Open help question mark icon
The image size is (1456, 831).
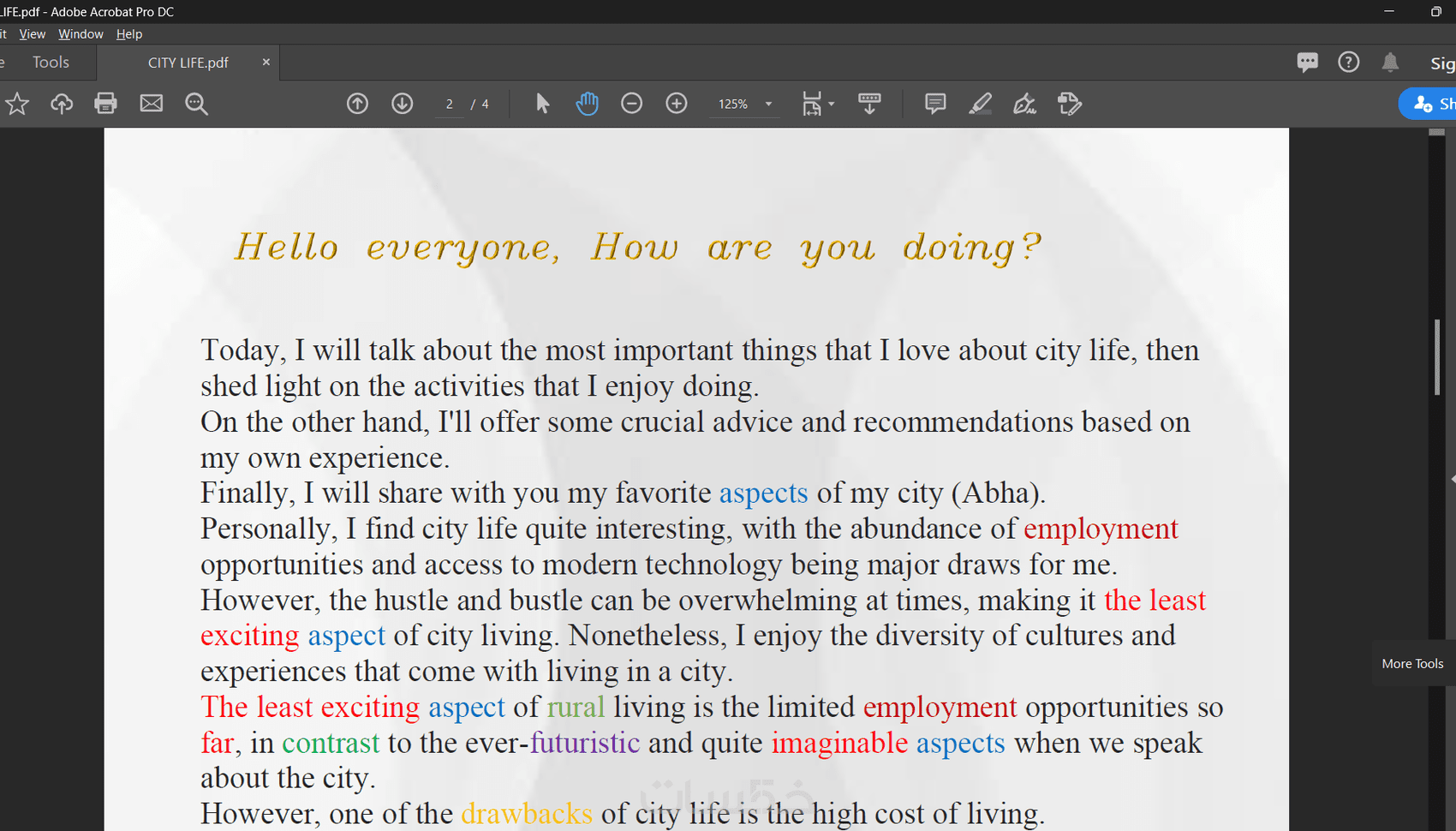(1349, 62)
